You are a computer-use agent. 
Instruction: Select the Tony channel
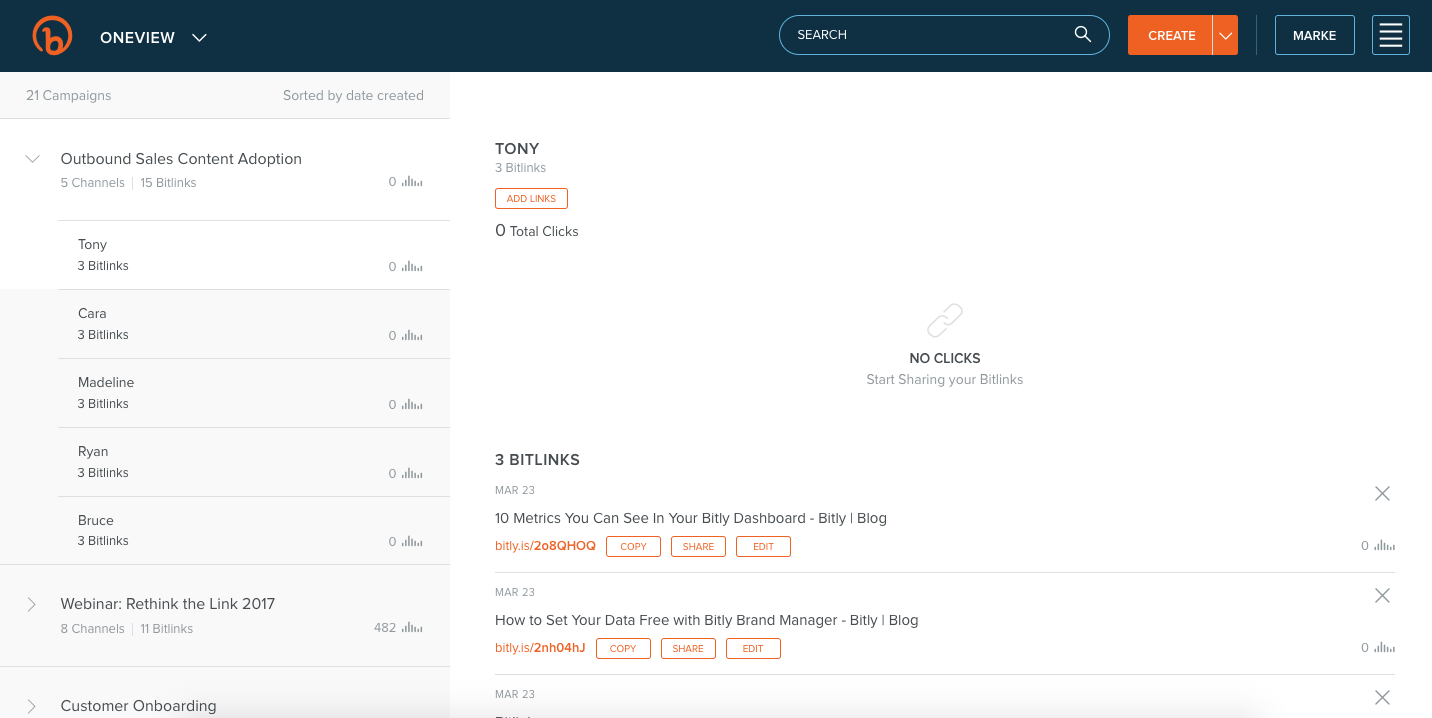tap(254, 255)
